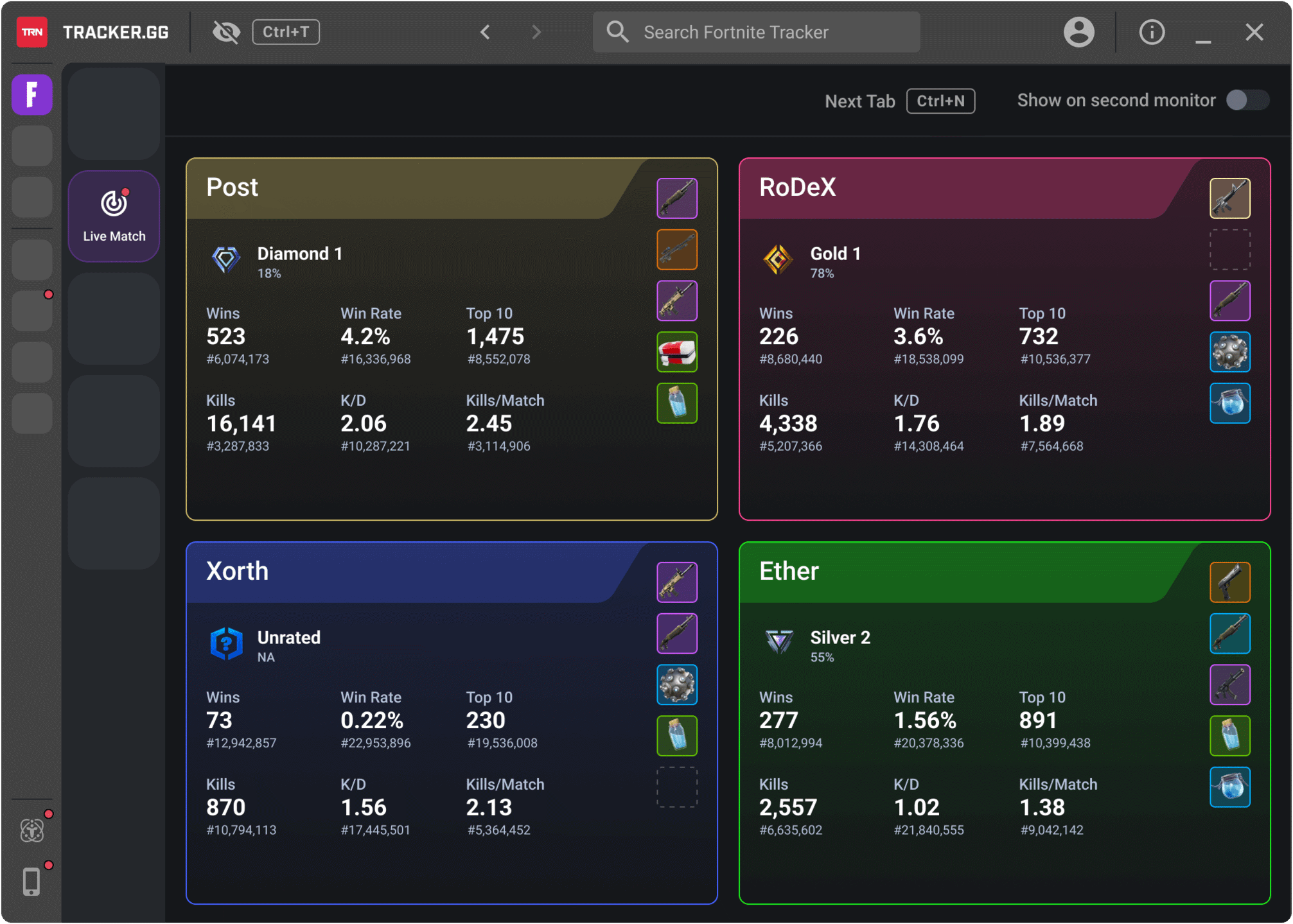Click Ether's Top 10 value 891
The image size is (1293, 924).
pos(1038,720)
